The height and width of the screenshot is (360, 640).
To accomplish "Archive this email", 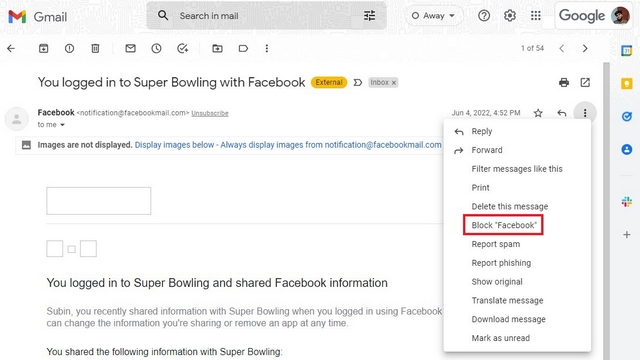I will pyautogui.click(x=43, y=49).
